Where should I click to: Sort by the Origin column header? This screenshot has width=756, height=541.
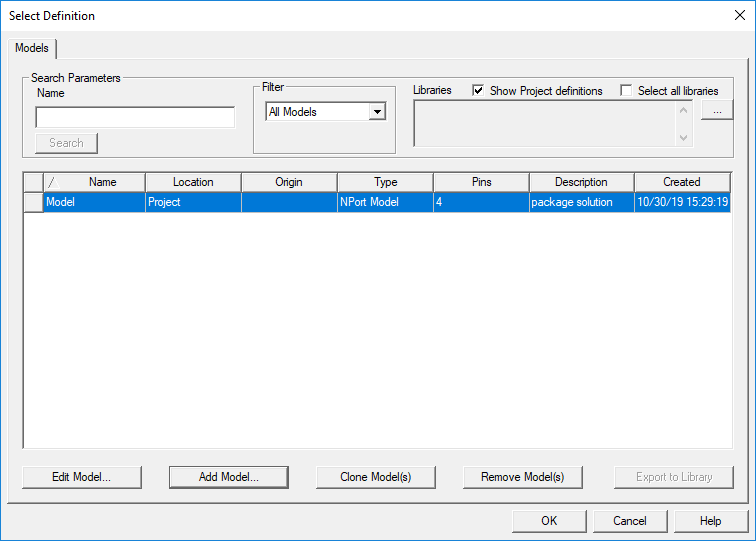coord(289,182)
